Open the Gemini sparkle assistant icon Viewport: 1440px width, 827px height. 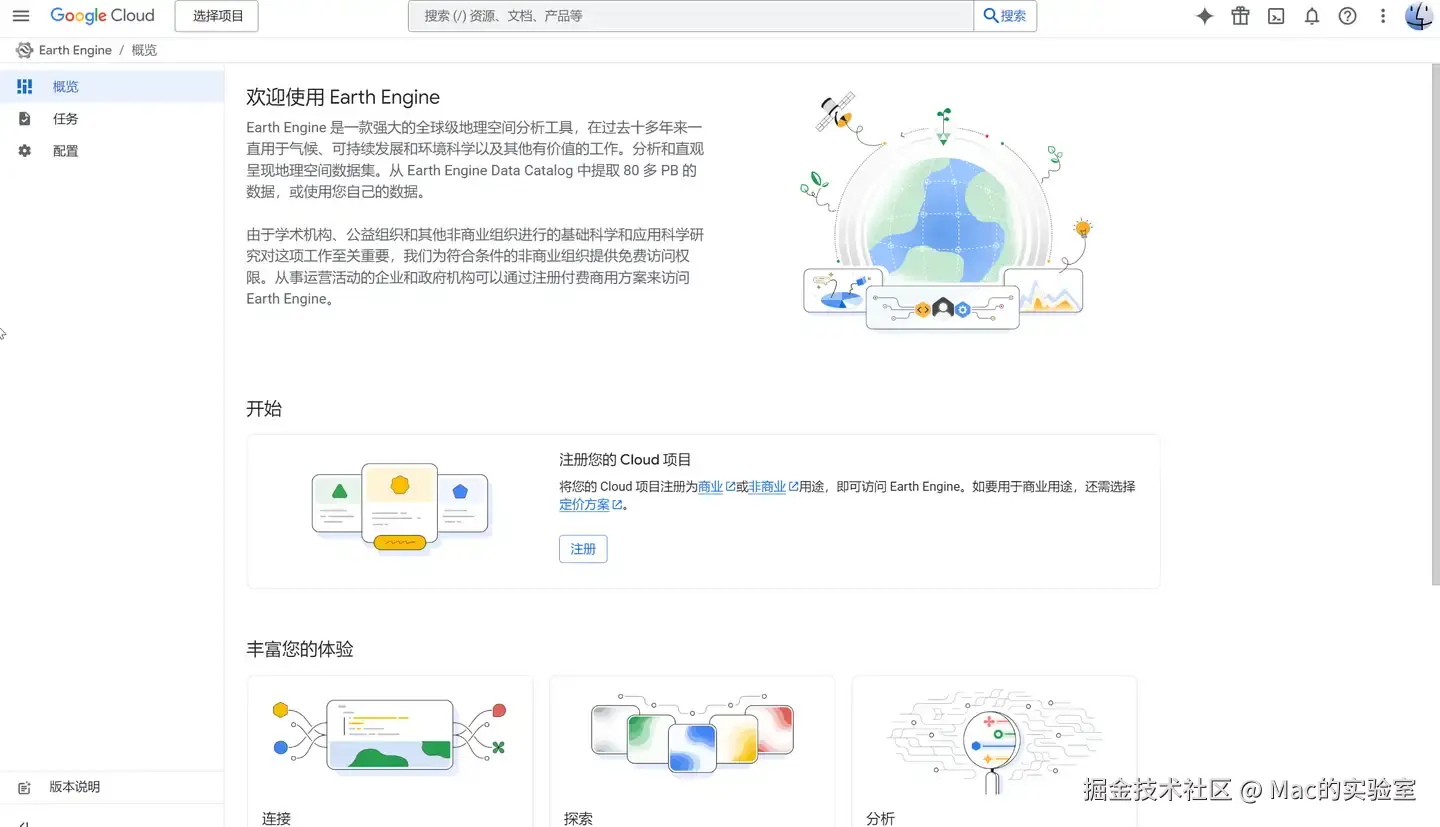(1205, 16)
